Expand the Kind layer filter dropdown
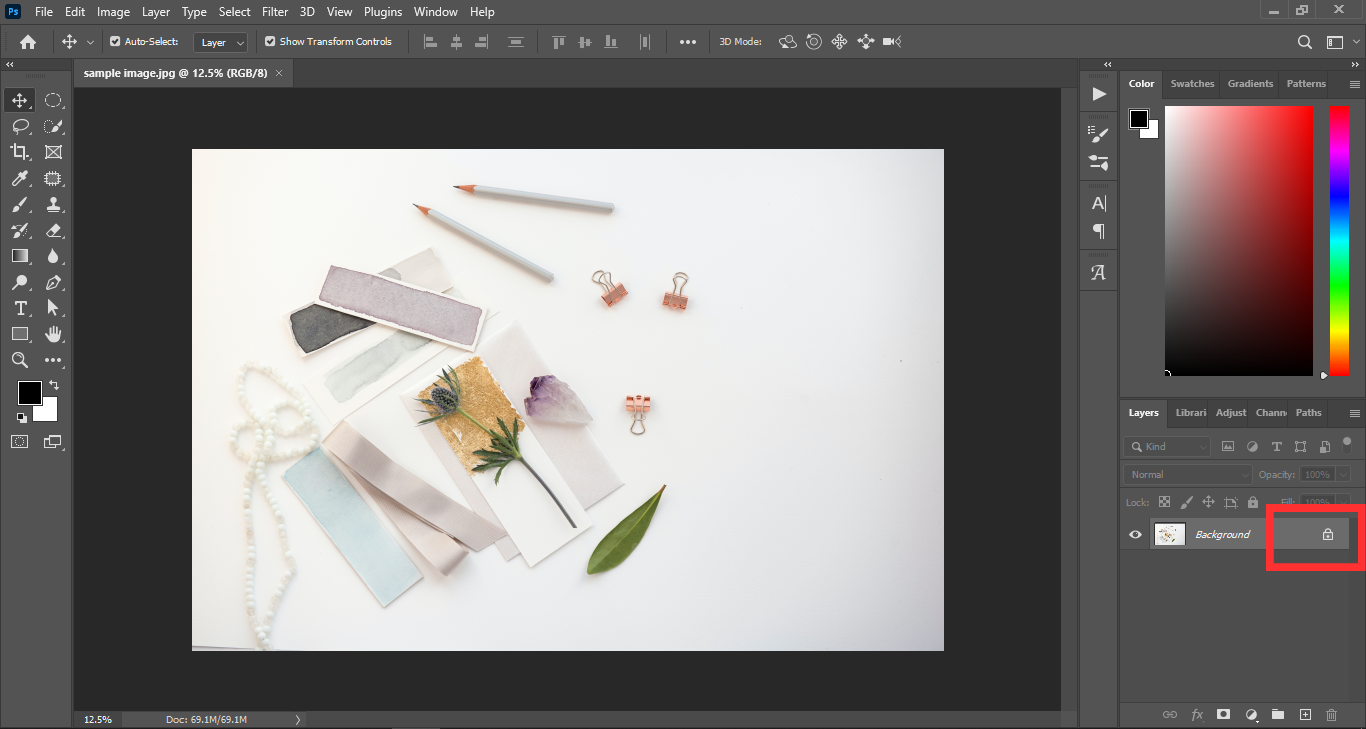Screen dimensions: 1366x729 click(1167, 447)
